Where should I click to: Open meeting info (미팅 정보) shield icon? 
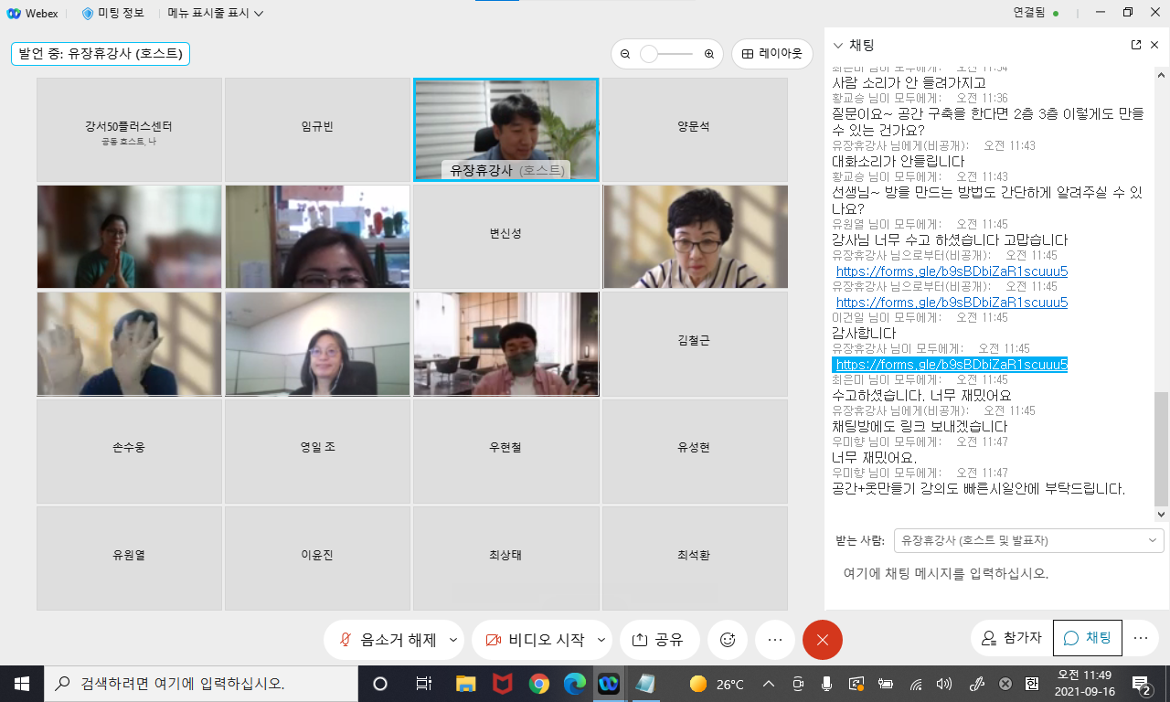[x=87, y=13]
